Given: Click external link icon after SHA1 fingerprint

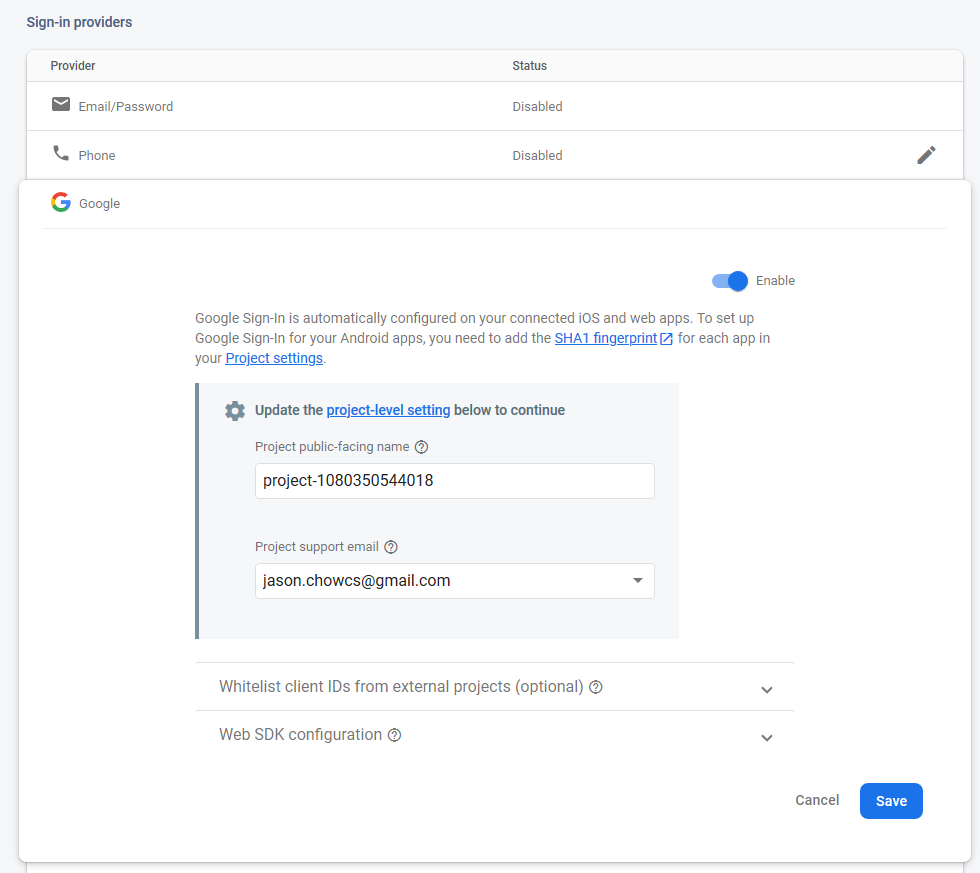Looking at the screenshot, I should tap(666, 339).
